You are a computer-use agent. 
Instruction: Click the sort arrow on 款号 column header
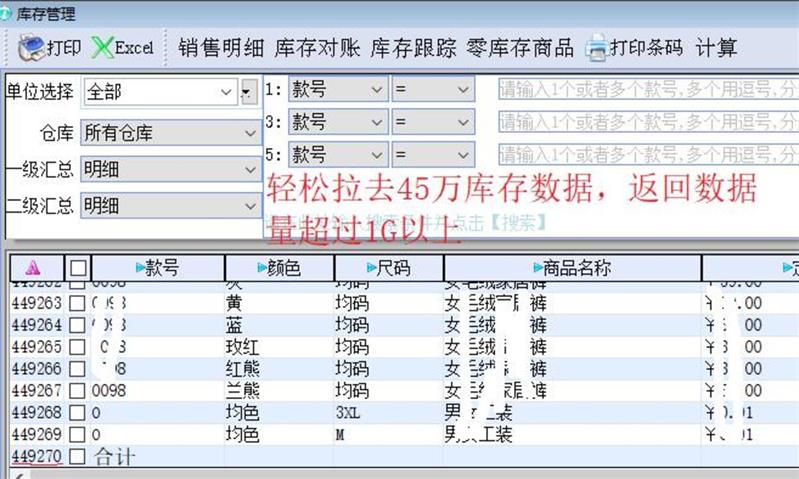[x=139, y=268]
